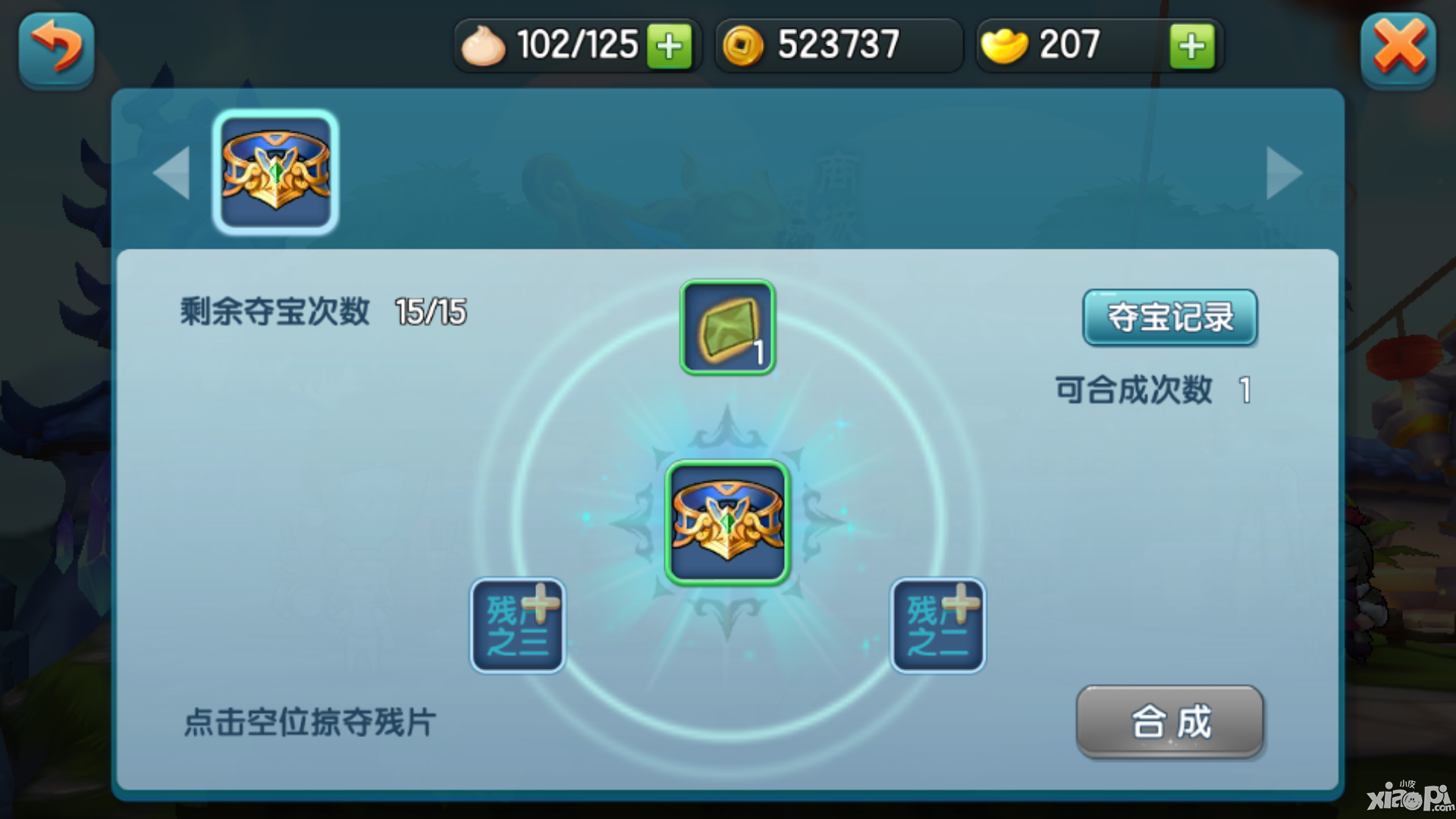Image resolution: width=1456 pixels, height=819 pixels.
Task: Tap the 102/125 stamina counter
Action: coord(577,45)
